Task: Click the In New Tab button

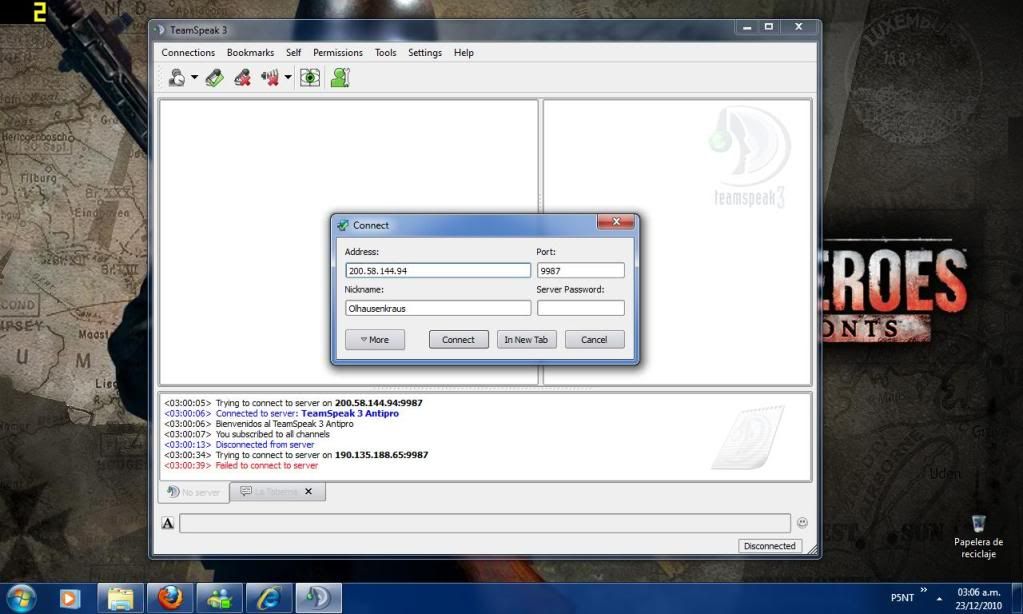Action: (x=526, y=339)
